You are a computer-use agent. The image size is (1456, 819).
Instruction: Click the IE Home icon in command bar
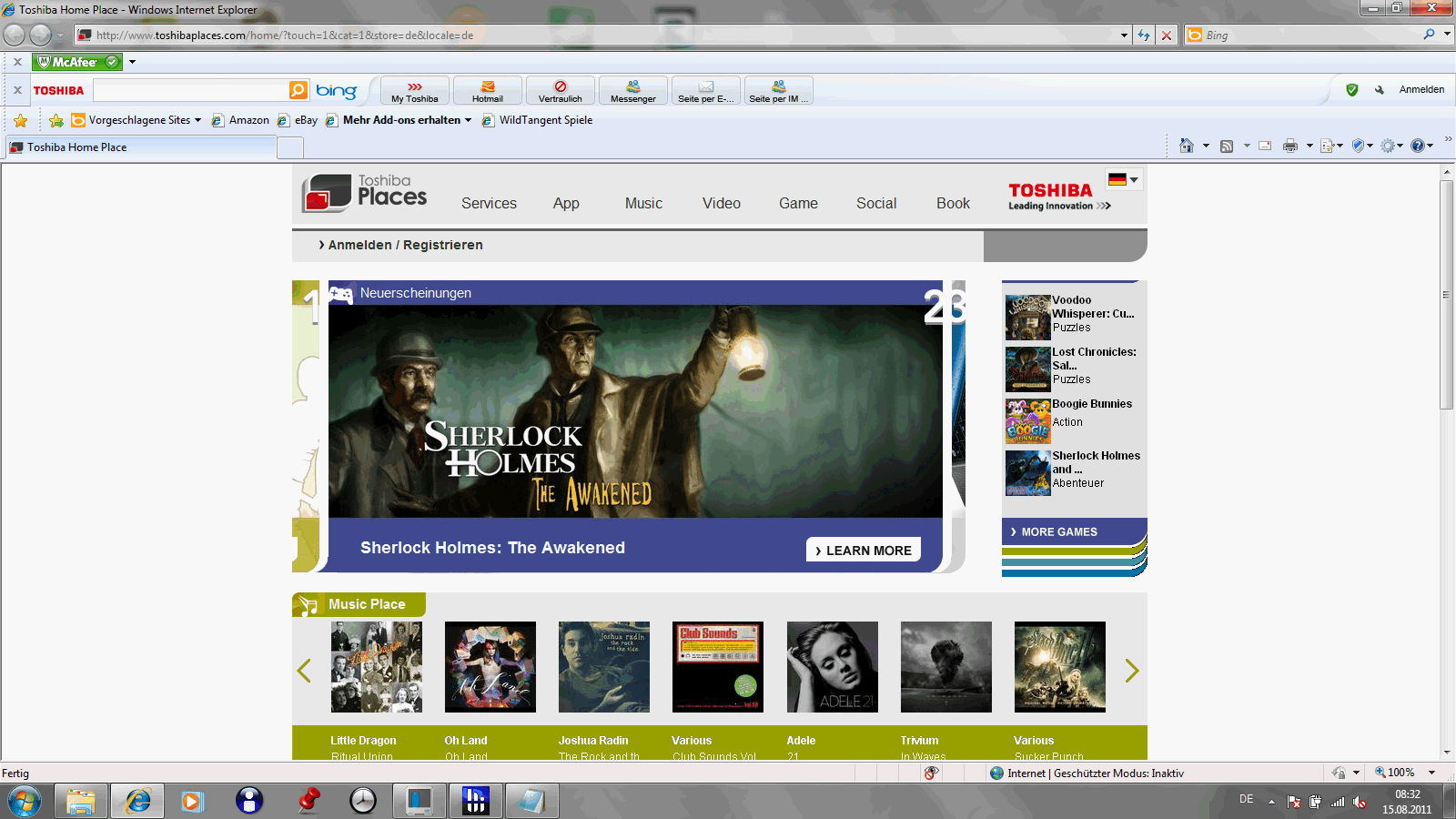[1186, 146]
